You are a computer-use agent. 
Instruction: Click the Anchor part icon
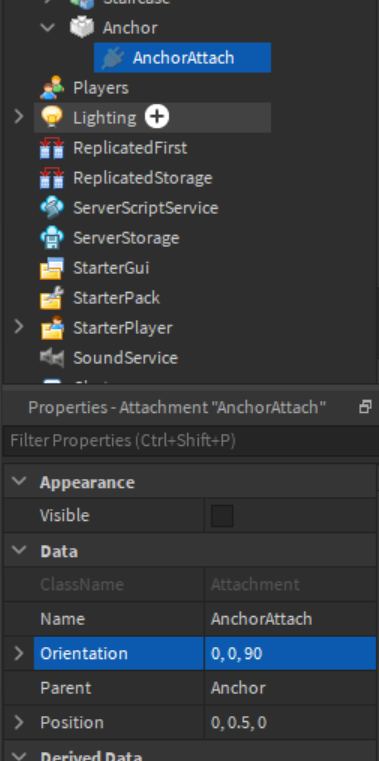(82, 27)
